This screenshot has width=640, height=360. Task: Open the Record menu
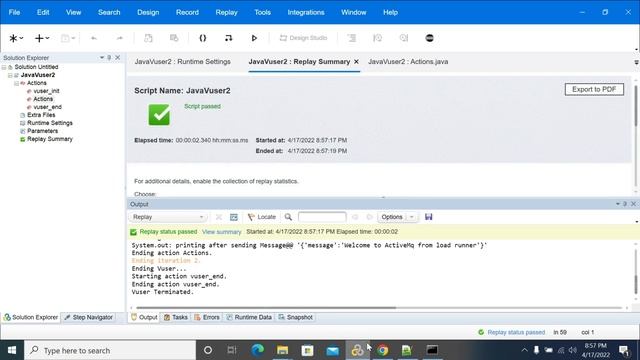[187, 12]
